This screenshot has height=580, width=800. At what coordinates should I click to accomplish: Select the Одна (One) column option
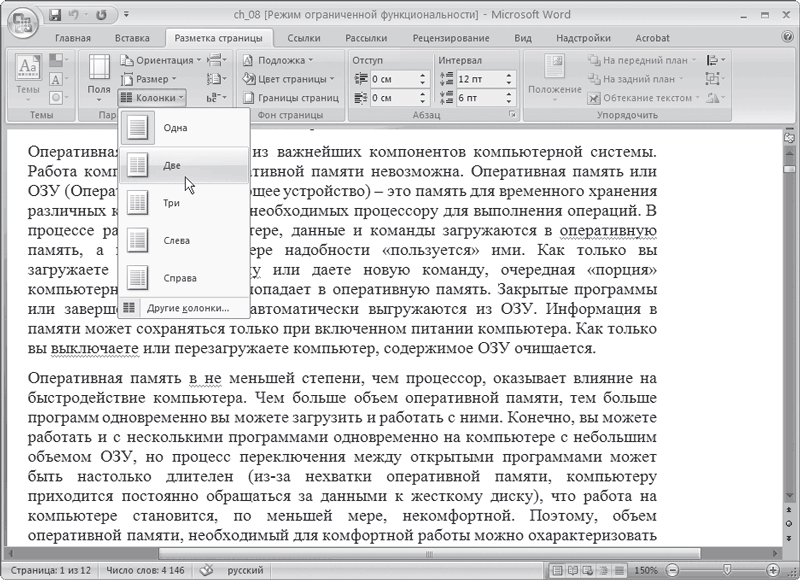(175, 128)
